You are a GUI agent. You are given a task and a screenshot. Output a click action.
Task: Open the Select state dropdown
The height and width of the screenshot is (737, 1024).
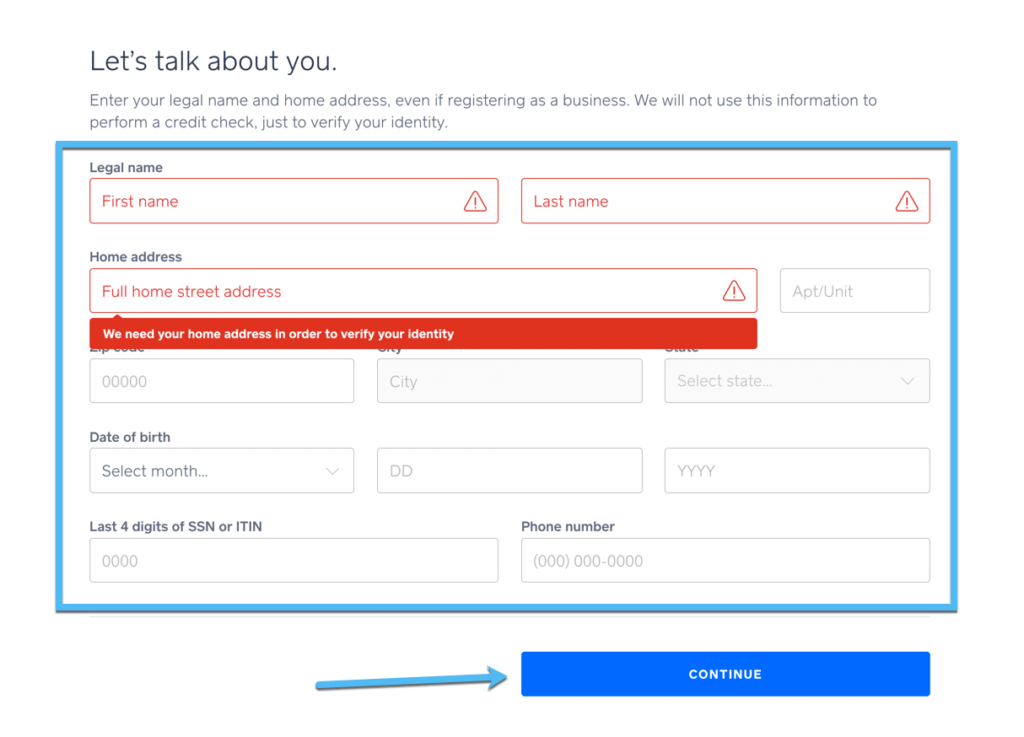[x=797, y=381]
